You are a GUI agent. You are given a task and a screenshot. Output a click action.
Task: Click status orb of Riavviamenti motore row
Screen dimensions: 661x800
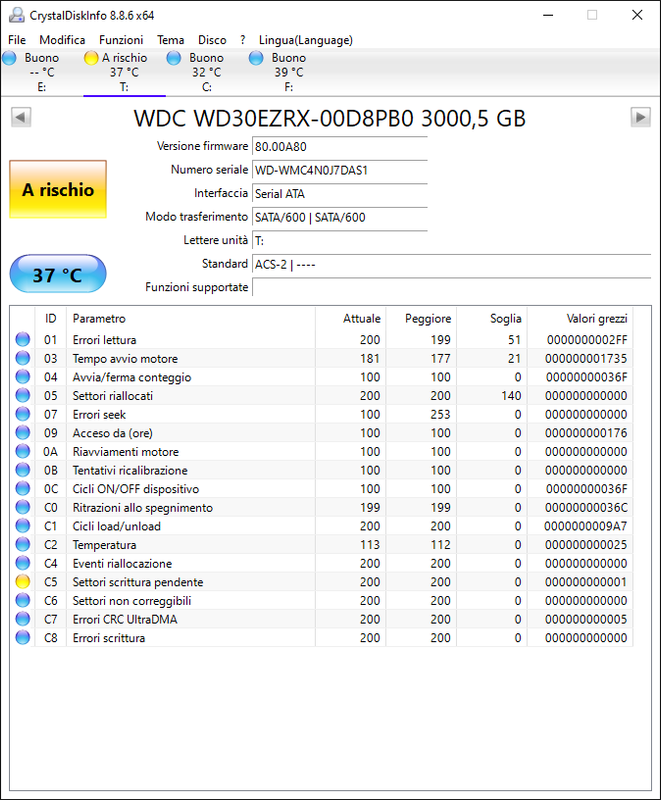22,451
